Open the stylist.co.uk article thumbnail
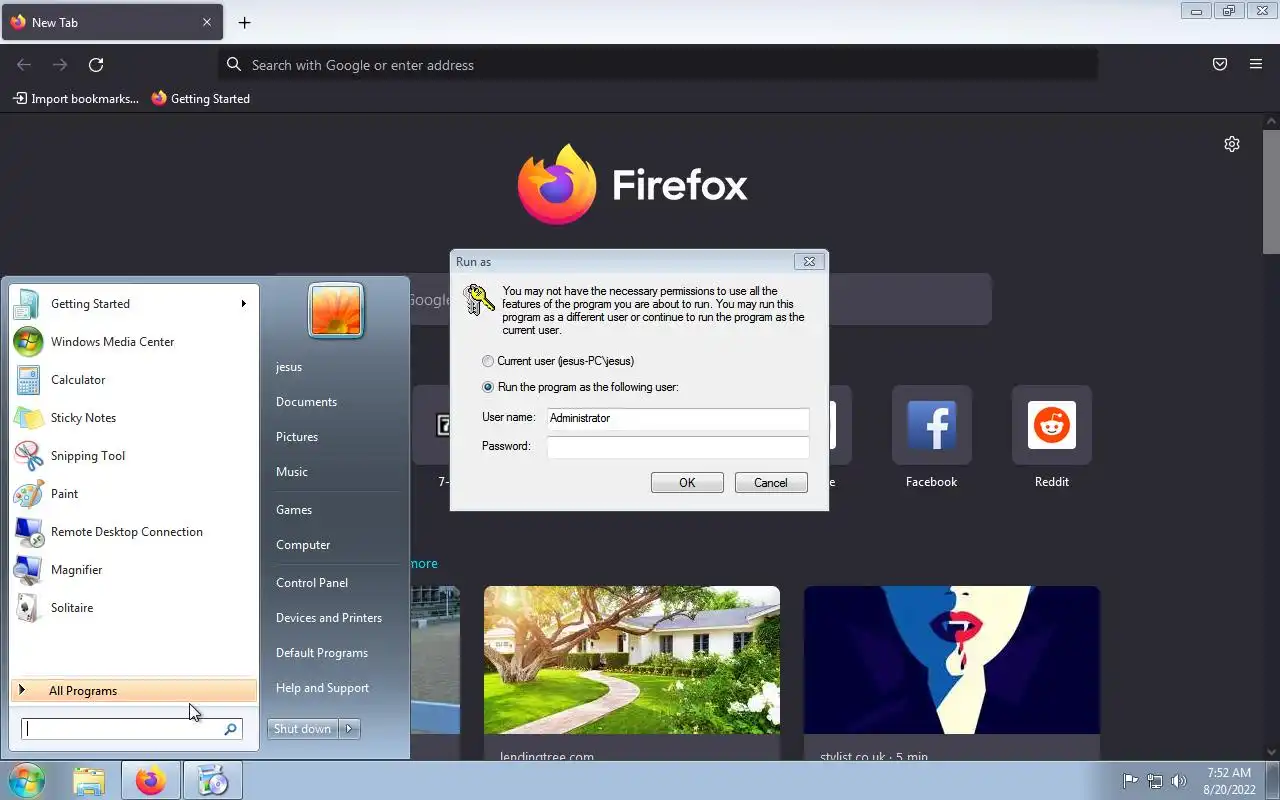Screen dimensions: 1280x800 coord(952,660)
